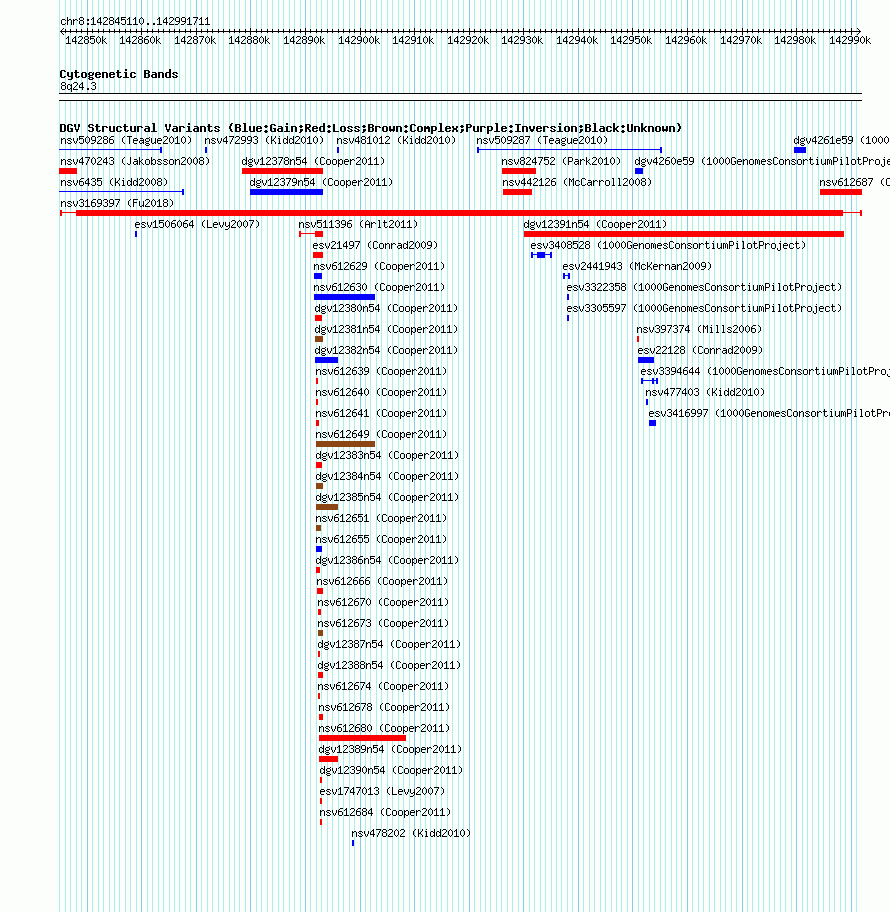Open dgv12388n54 (Cooper2011) variant
The image size is (890, 912).
click(x=389, y=665)
